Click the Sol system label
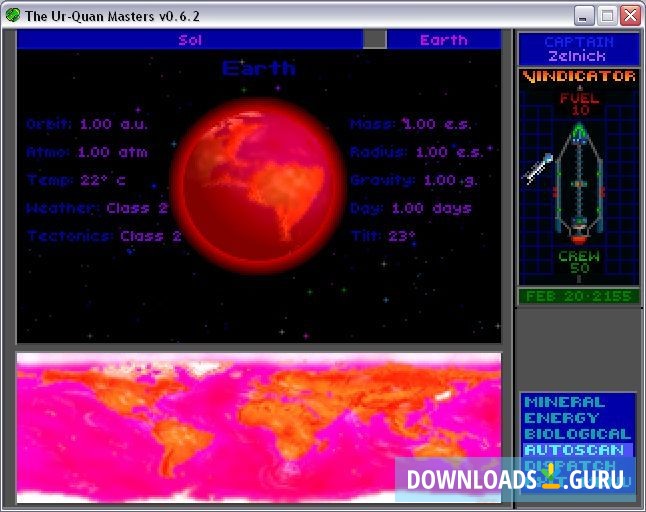The height and width of the screenshot is (512, 646). 190,40
